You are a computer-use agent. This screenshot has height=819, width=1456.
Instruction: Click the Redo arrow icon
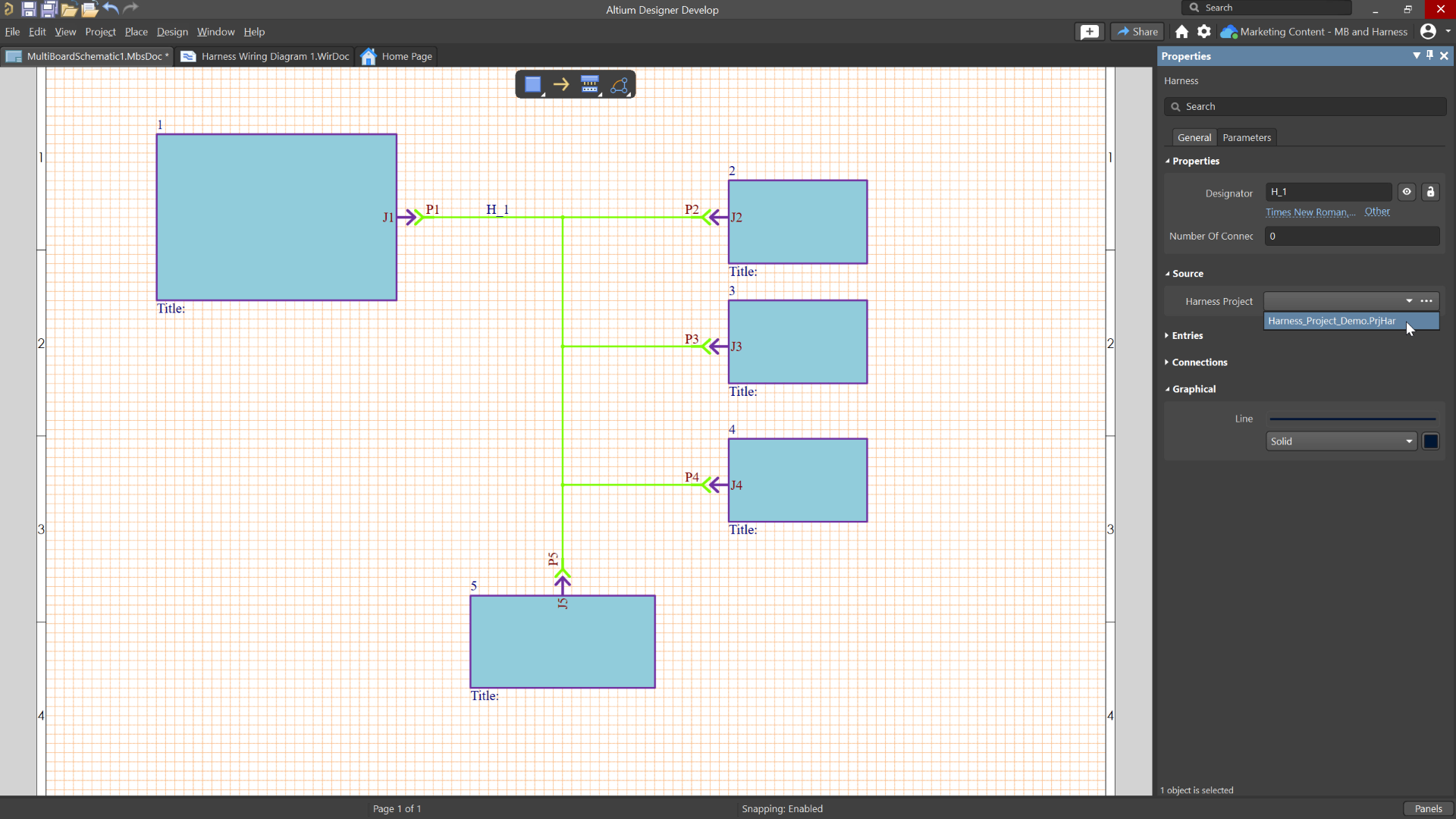point(131,9)
